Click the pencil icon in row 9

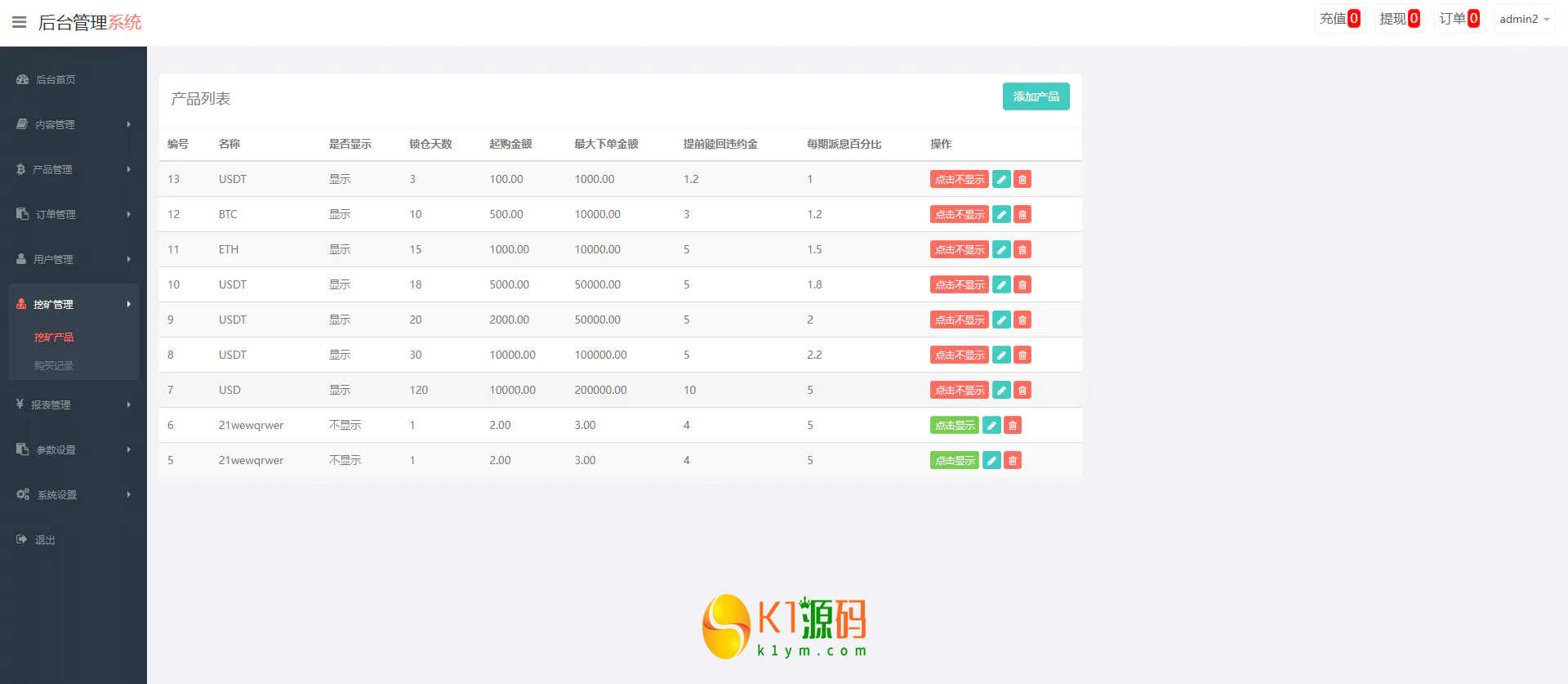[1001, 320]
